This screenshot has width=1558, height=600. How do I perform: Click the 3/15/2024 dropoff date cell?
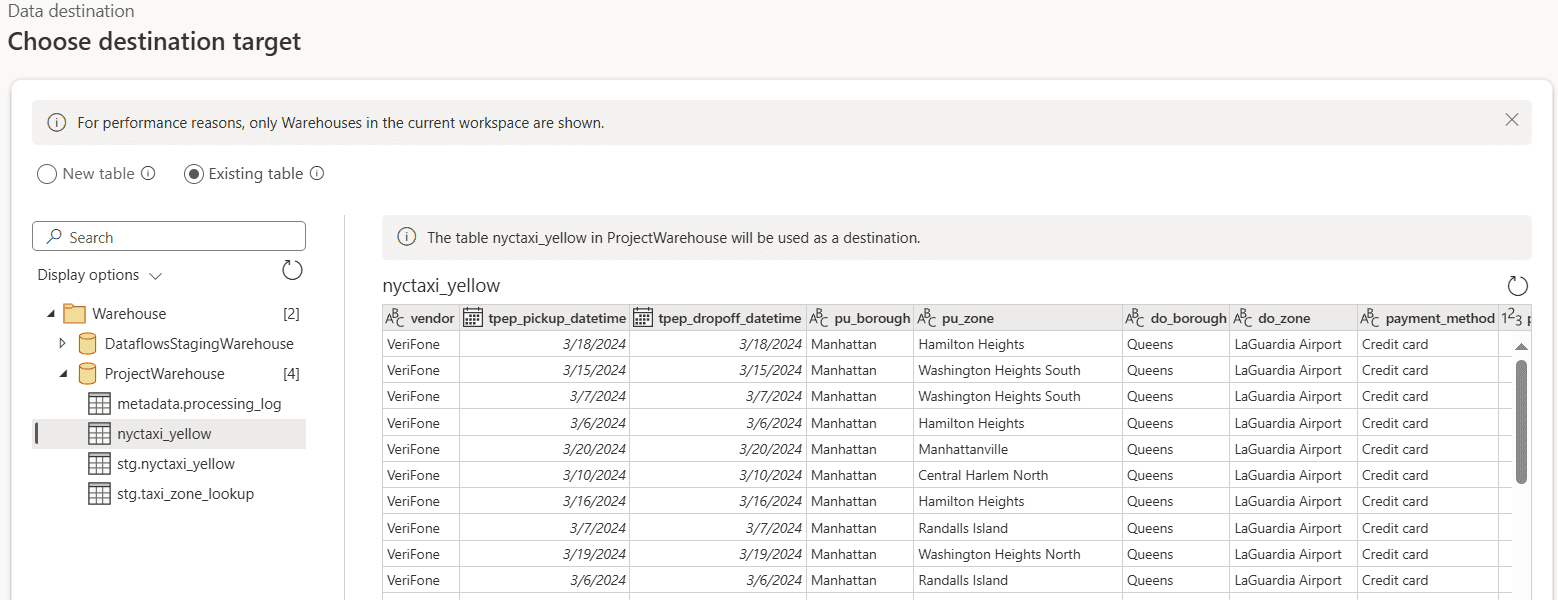[718, 370]
